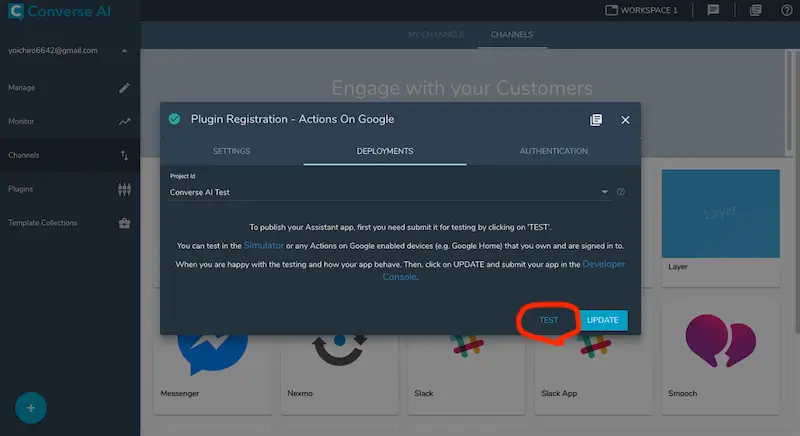The width and height of the screenshot is (800, 436).
Task: Click the UPDATE button
Action: pyautogui.click(x=603, y=320)
